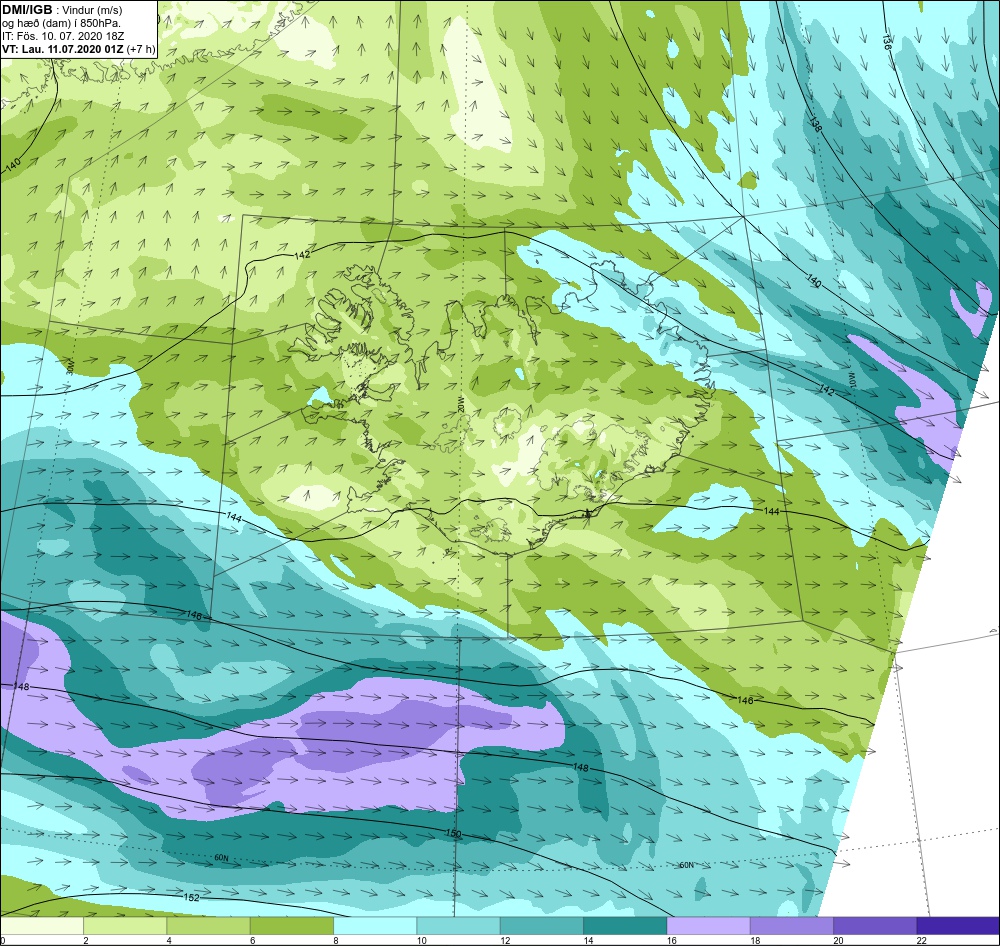Click the 152 contour label
The image size is (1000, 946).
pos(191,898)
